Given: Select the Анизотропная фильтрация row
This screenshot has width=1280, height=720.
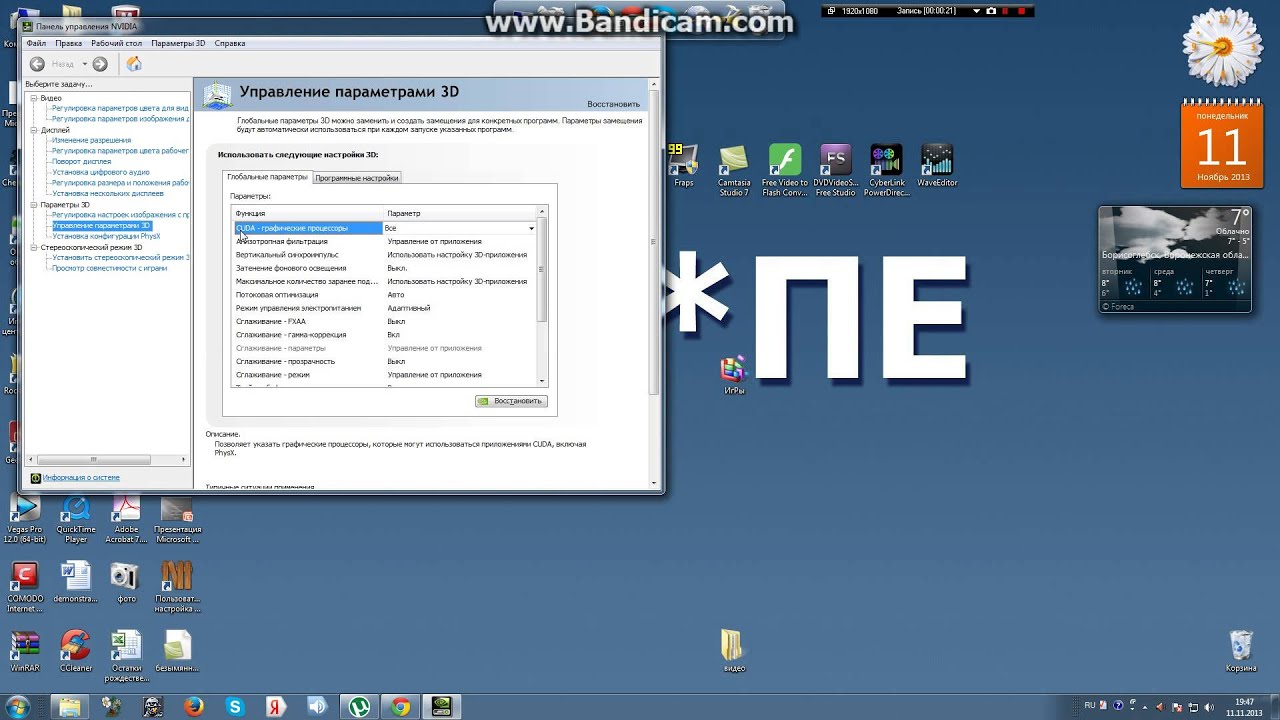Looking at the screenshot, I should [385, 241].
